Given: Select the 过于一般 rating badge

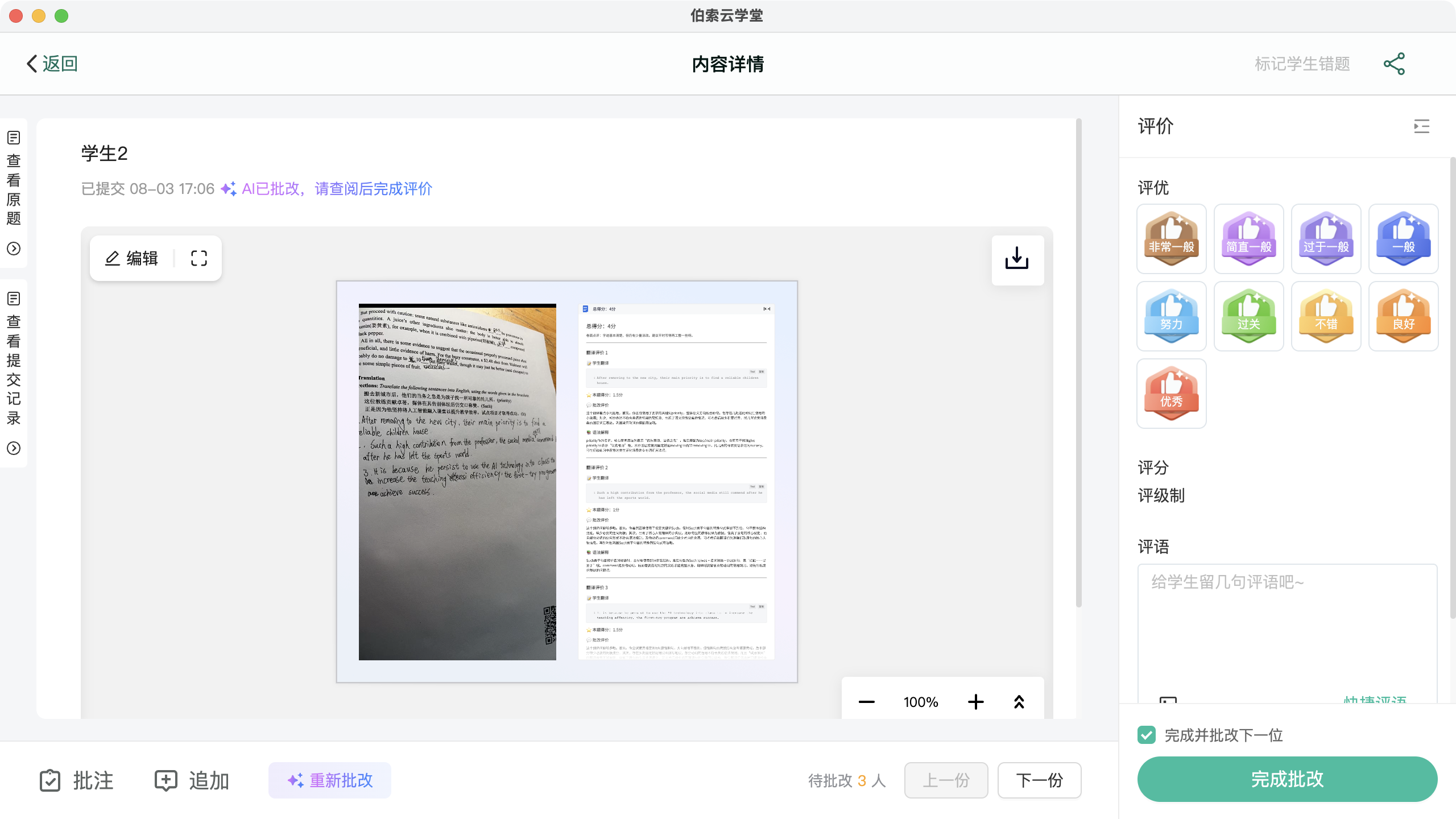Looking at the screenshot, I should [1326, 239].
